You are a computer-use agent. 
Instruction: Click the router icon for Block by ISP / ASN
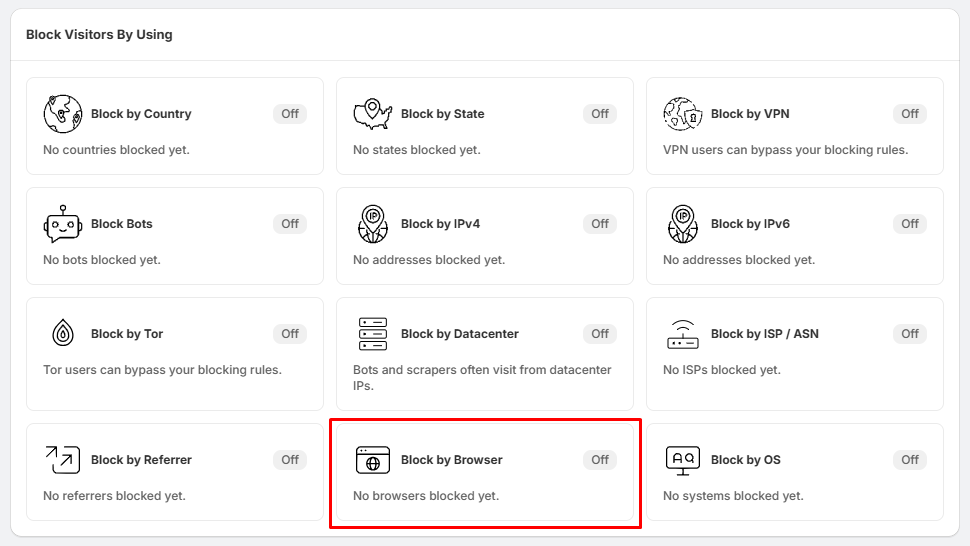tap(682, 334)
